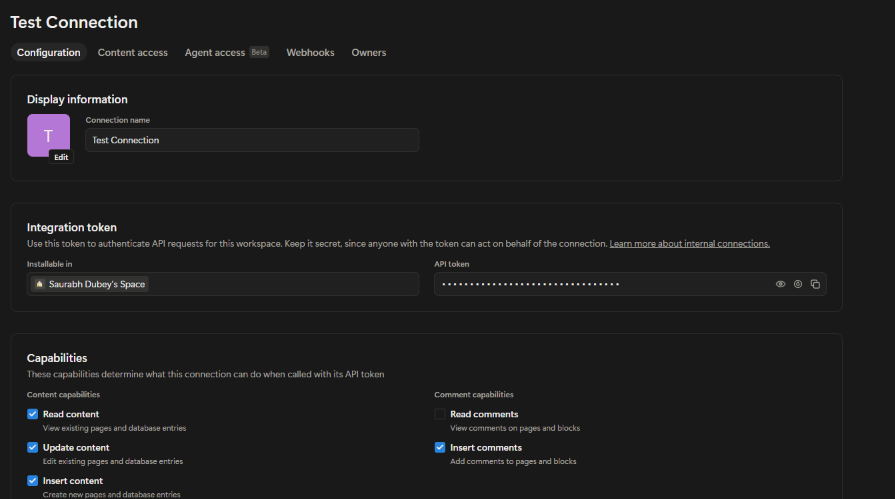Click the Connection name input field

click(252, 140)
